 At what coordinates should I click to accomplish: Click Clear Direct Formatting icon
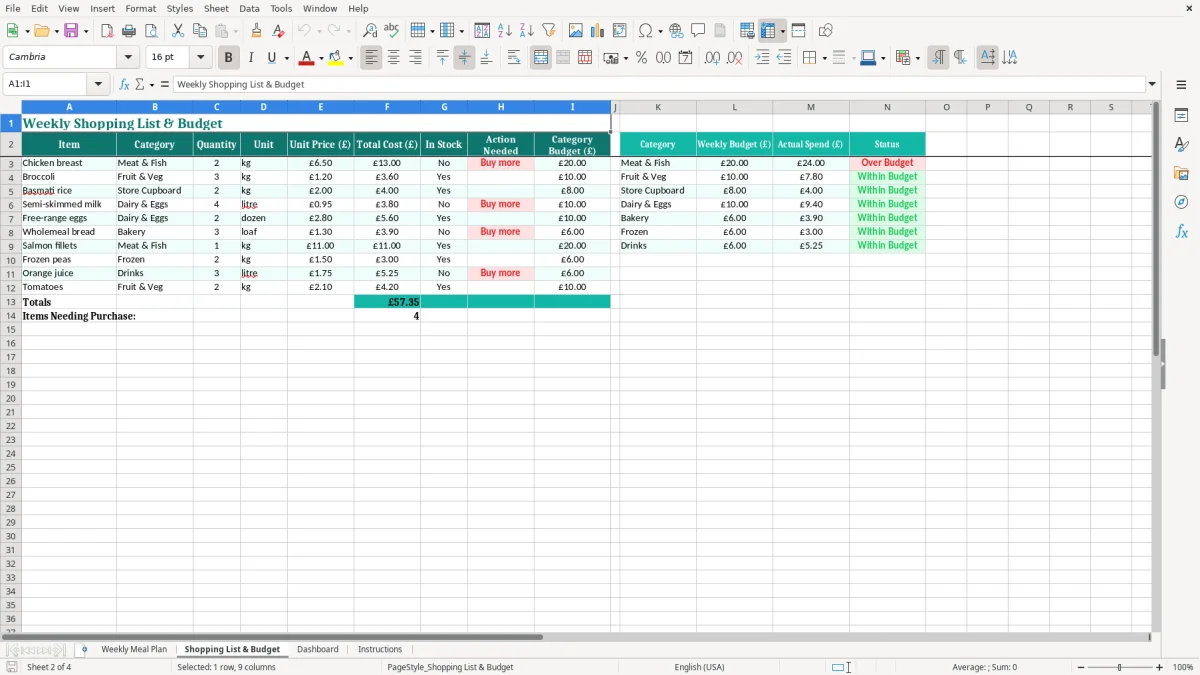279,31
